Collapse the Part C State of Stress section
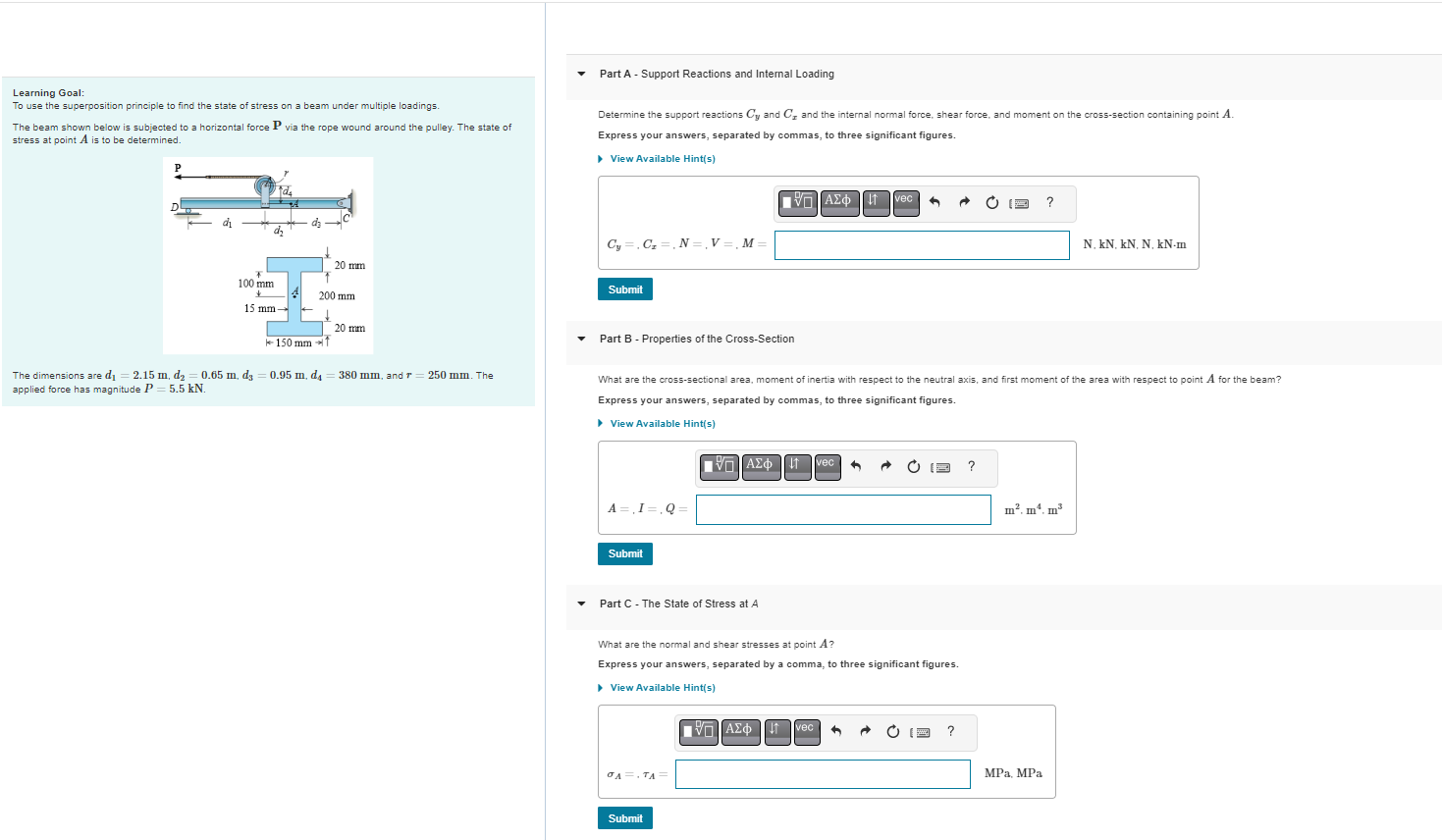 click(580, 604)
